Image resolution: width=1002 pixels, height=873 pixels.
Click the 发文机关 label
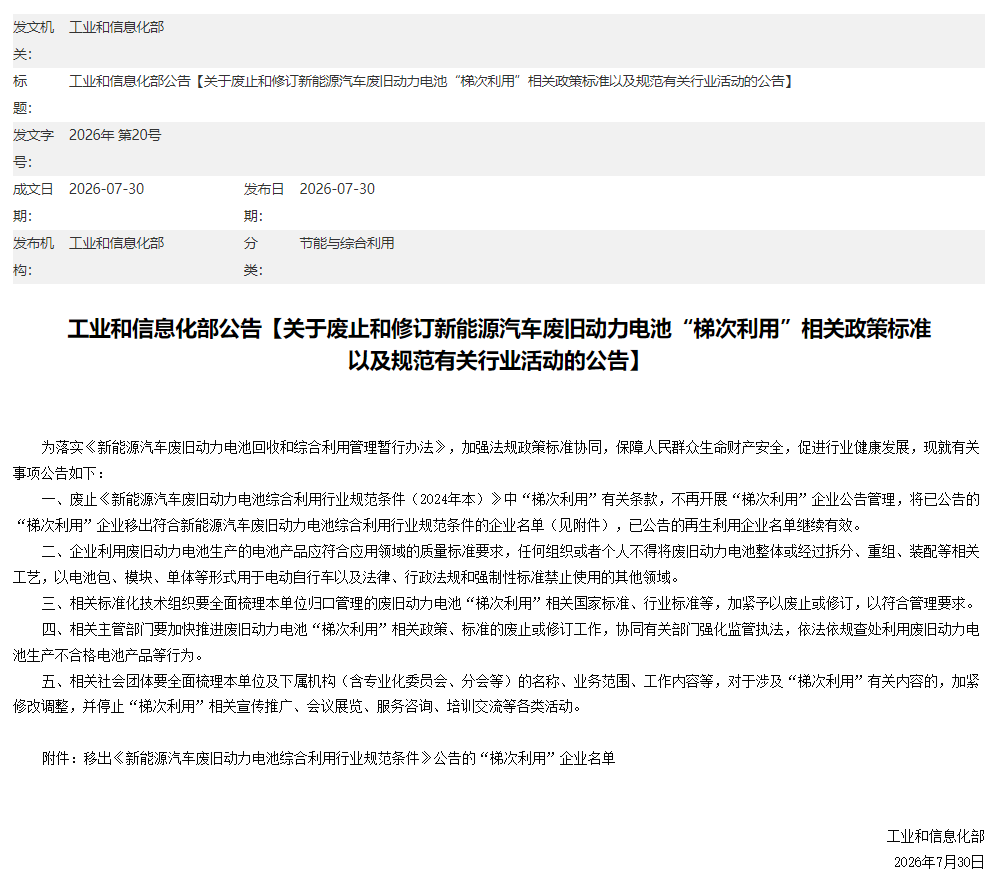(x=33, y=41)
